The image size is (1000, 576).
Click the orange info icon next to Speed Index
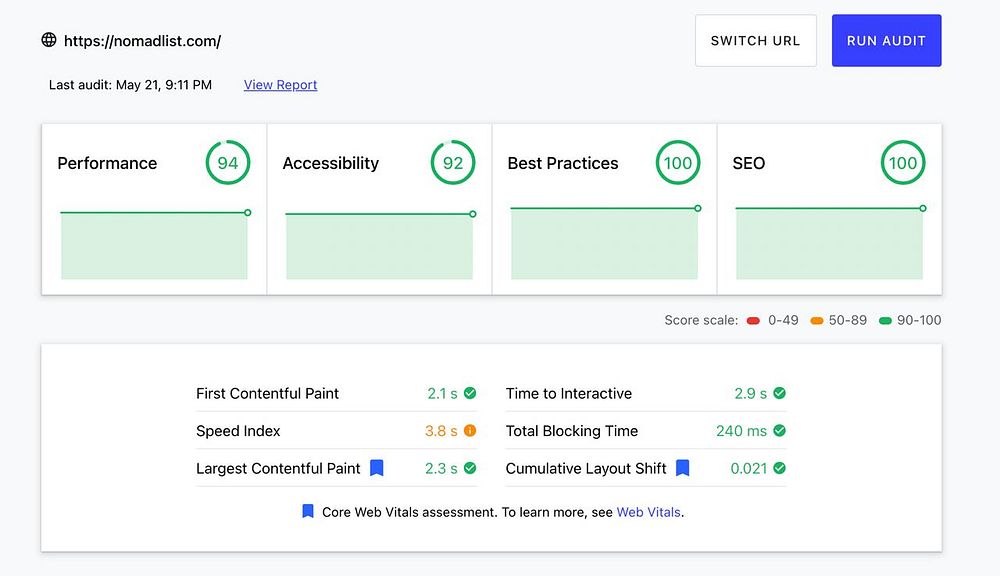470,431
